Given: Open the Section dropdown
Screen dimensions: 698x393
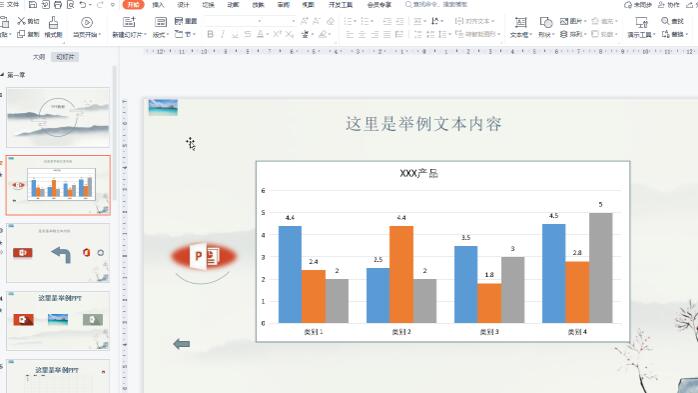Looking at the screenshot, I should click(185, 34).
